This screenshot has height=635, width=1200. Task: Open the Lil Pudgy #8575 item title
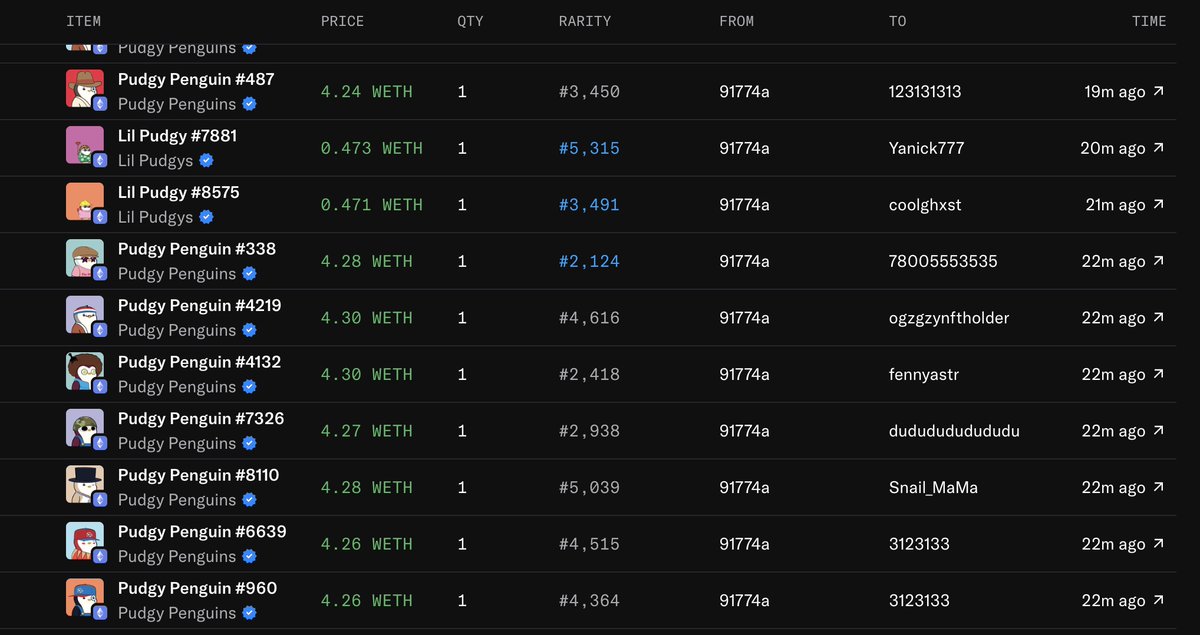(x=179, y=192)
